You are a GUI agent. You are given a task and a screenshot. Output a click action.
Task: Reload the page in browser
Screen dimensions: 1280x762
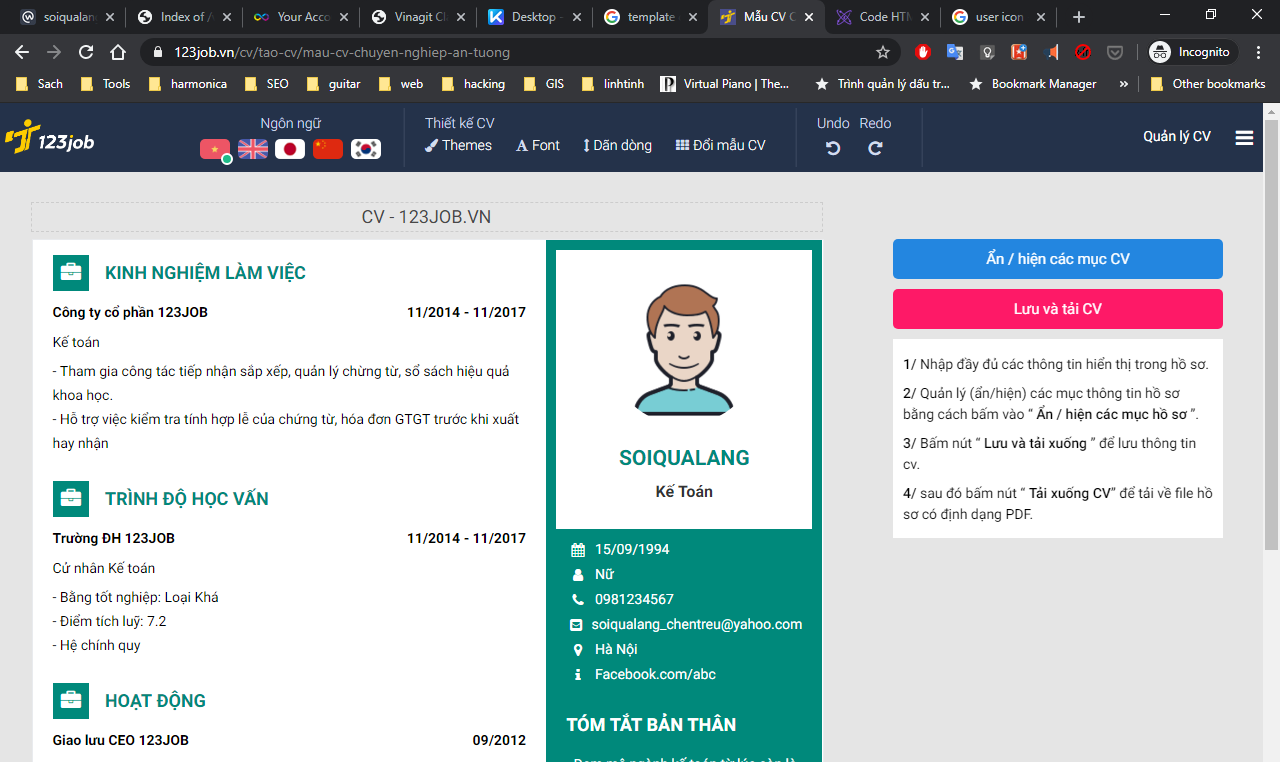86,52
